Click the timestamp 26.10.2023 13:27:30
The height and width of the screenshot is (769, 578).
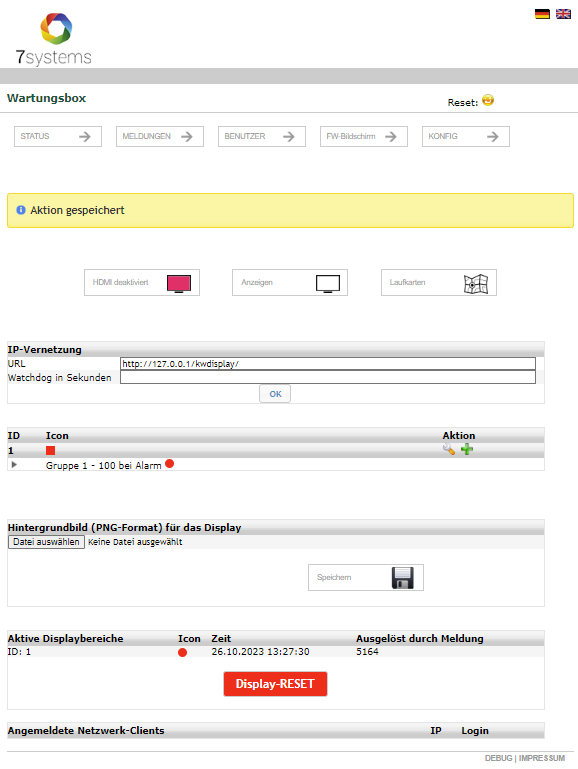pyautogui.click(x=260, y=652)
